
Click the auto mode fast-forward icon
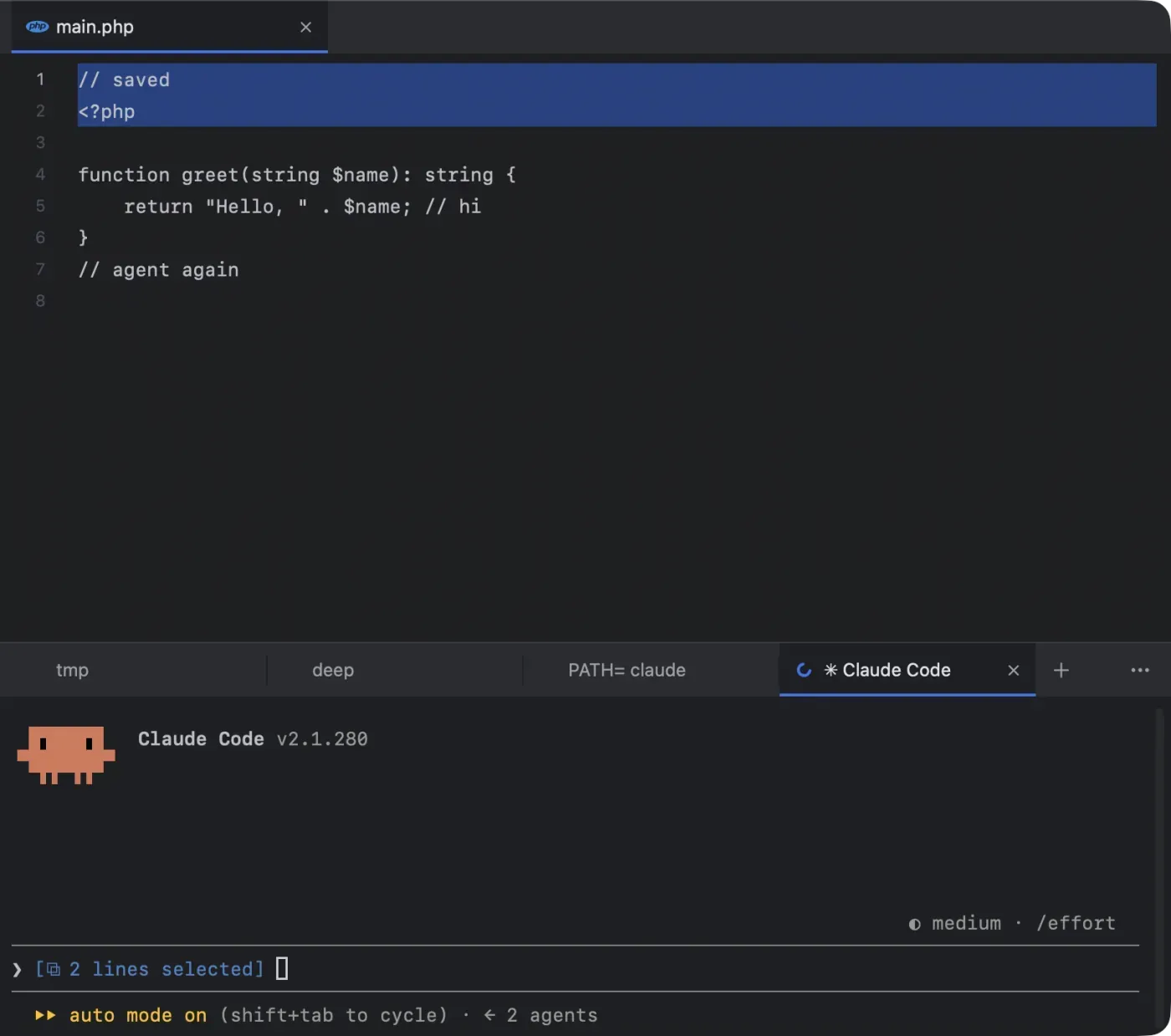[x=45, y=1015]
